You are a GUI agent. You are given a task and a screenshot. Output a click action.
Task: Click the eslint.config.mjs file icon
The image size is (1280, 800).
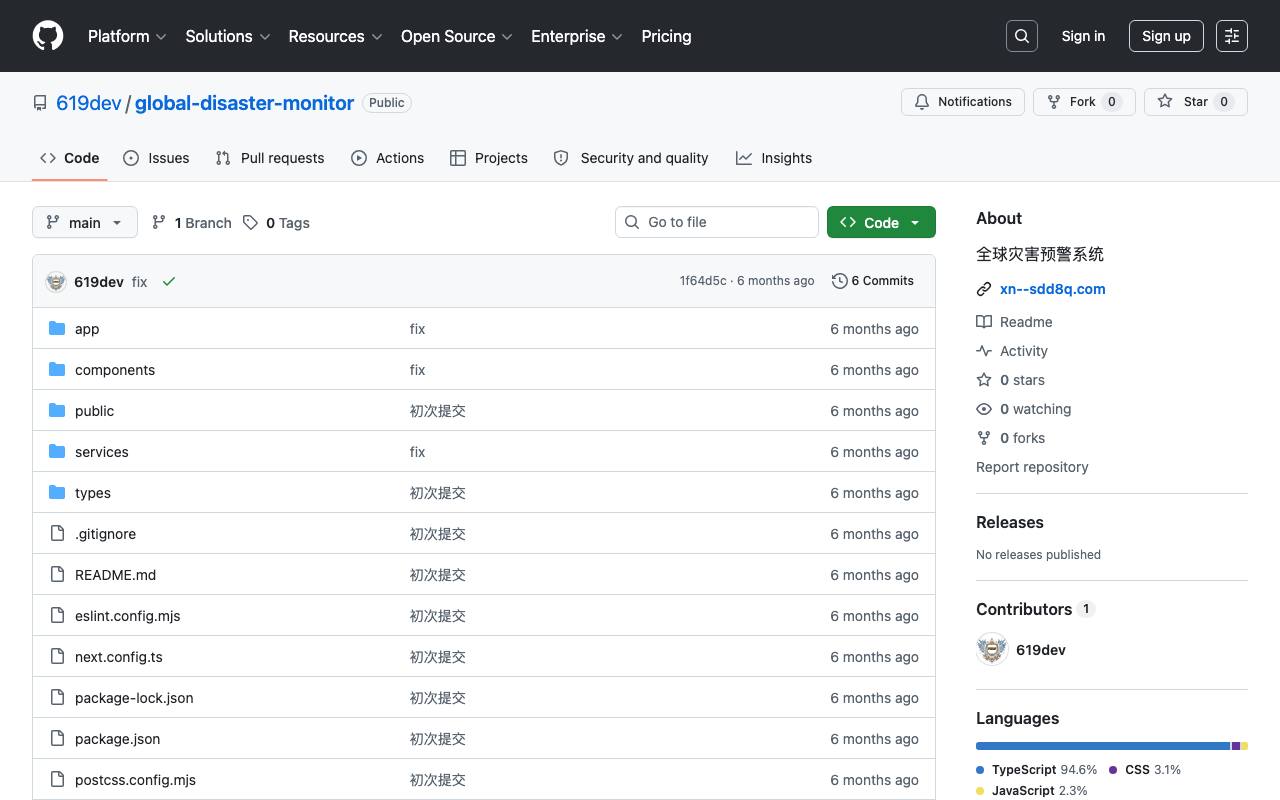(x=57, y=615)
